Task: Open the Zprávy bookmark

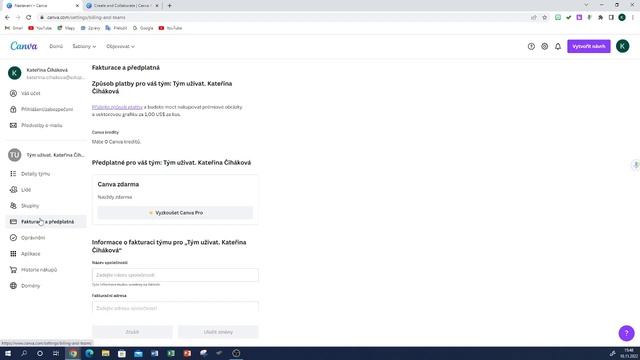Action: pyautogui.click(x=90, y=28)
